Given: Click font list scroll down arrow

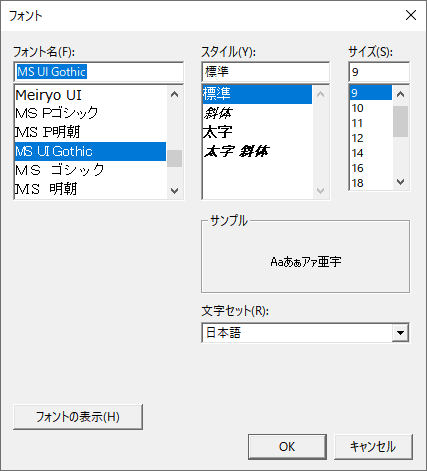Looking at the screenshot, I should point(174,191).
